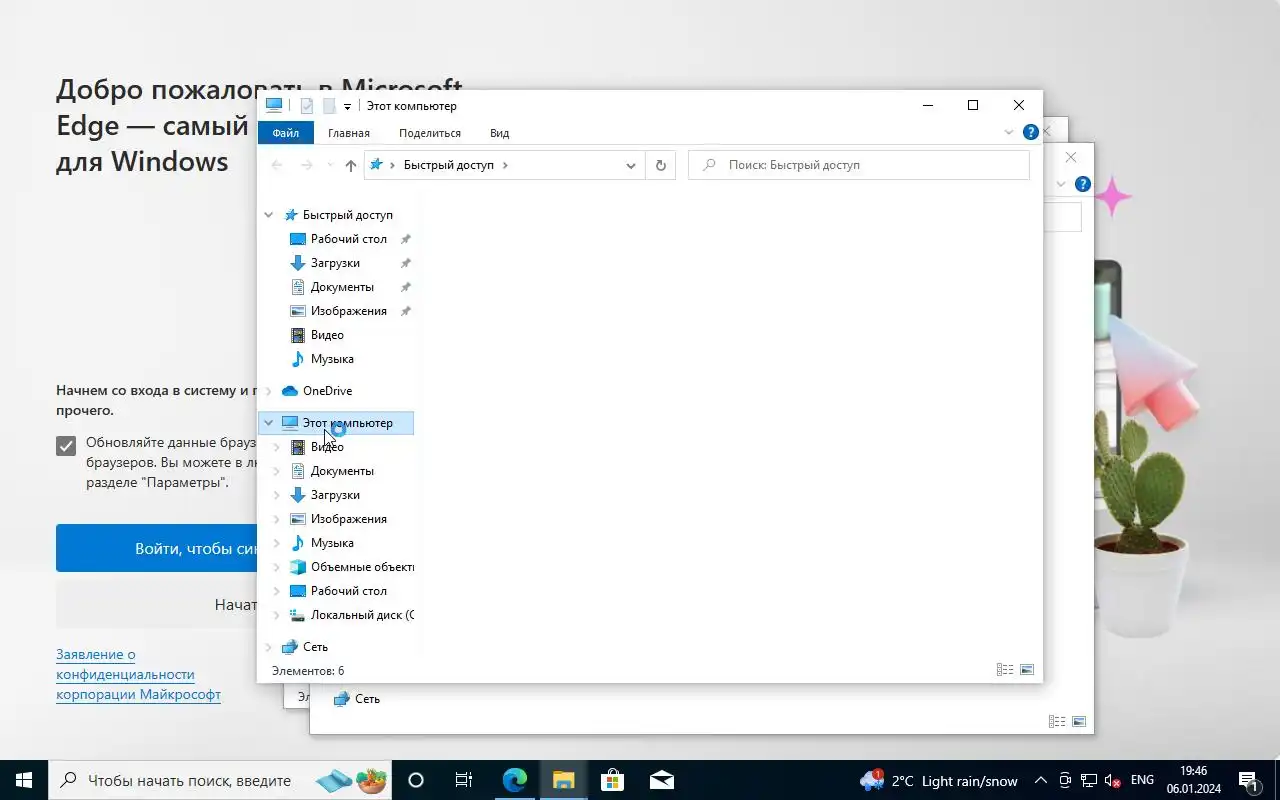
Task: Click the Рабочий стол monitor icon, pinned row
Action: point(297,239)
